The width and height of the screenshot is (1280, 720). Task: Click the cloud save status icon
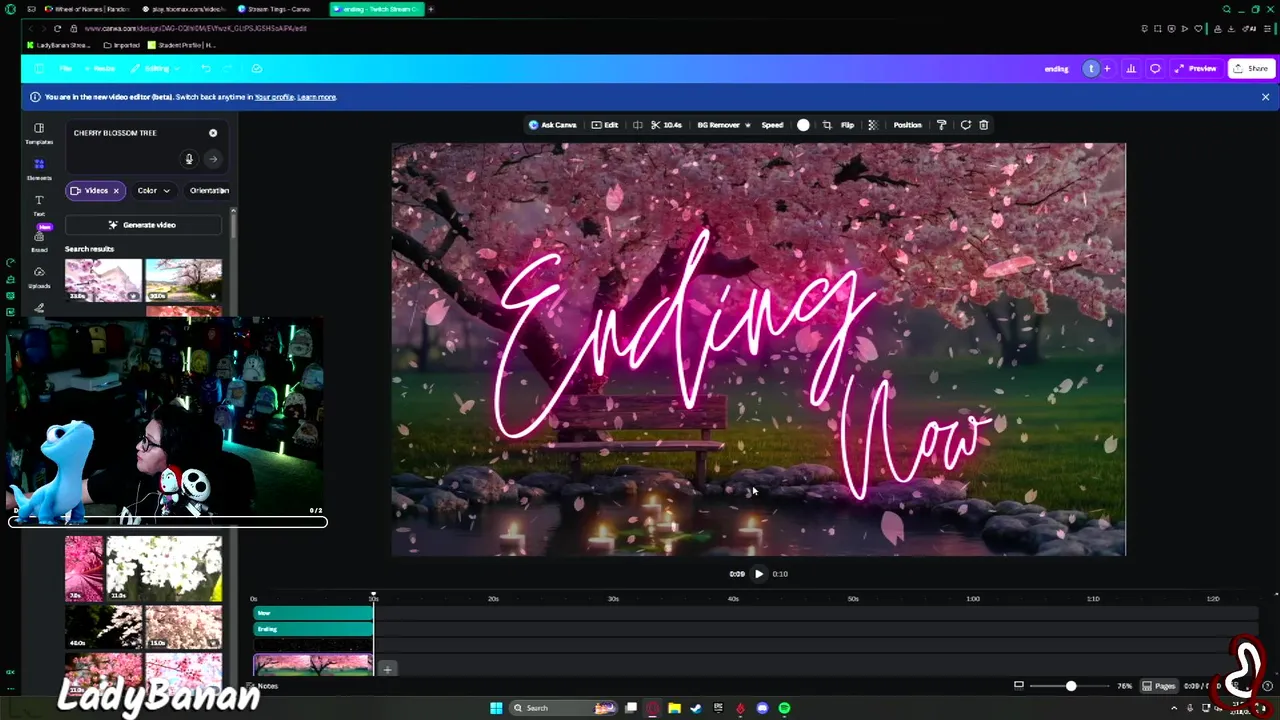pos(257,69)
